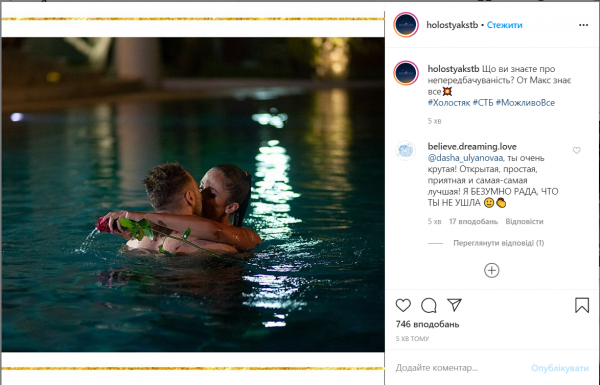The height and width of the screenshot is (385, 600).
Task: Save post with bookmark icon
Action: (582, 305)
